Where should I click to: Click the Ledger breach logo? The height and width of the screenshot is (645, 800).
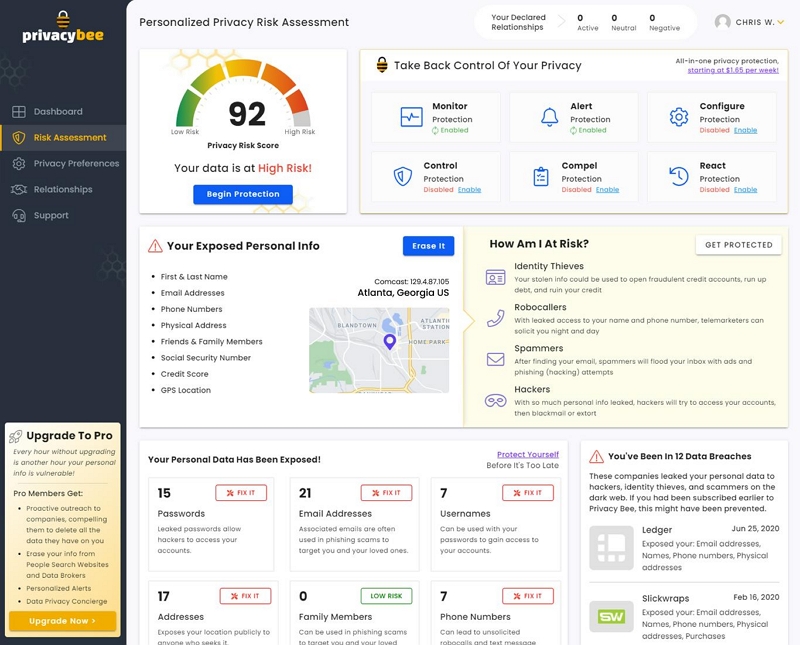pyautogui.click(x=611, y=548)
